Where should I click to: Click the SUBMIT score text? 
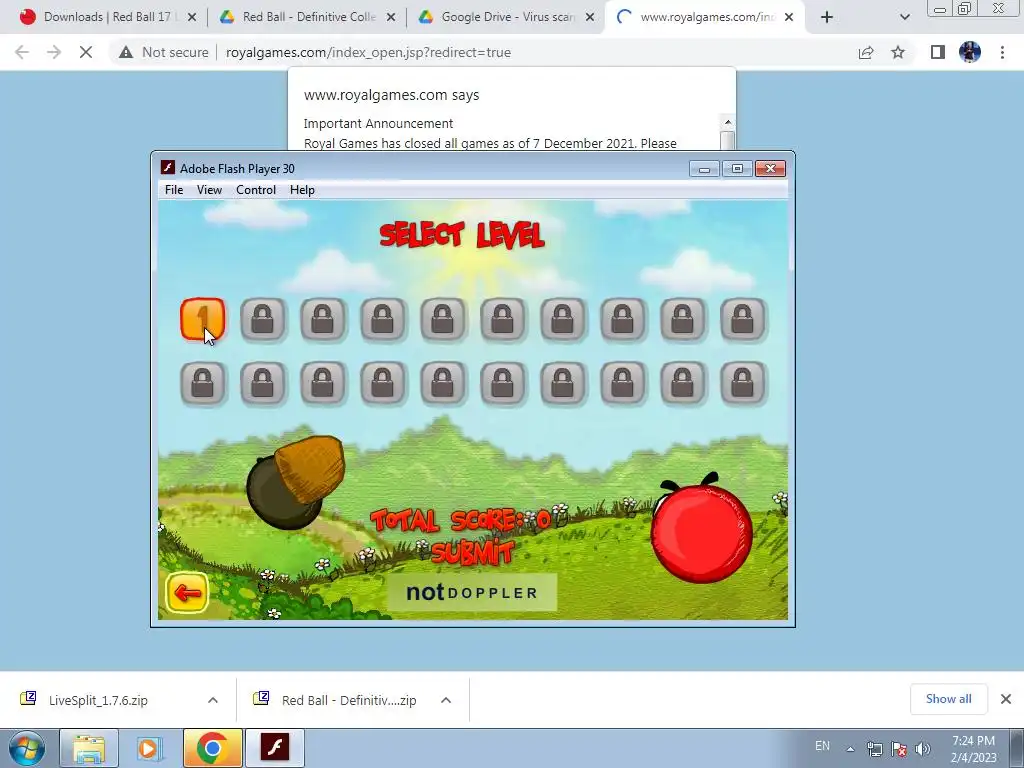pos(472,552)
